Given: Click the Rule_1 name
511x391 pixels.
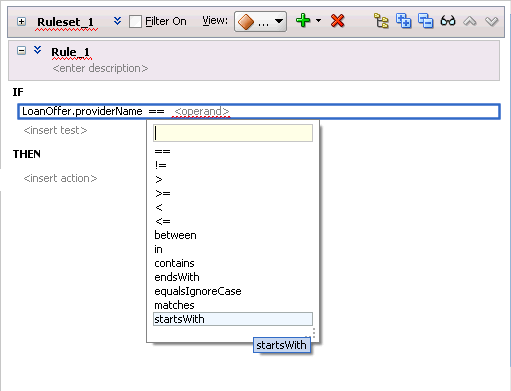Looking at the screenshot, I should [71, 52].
